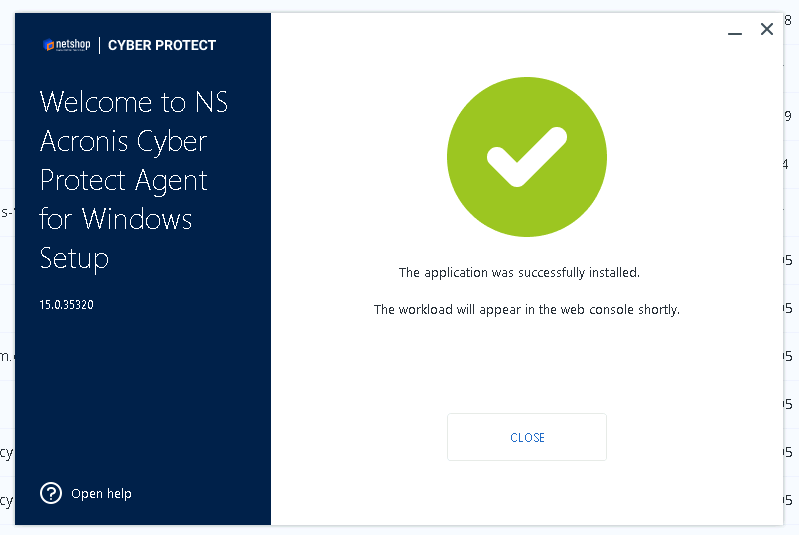799x535 pixels.
Task: Click the lowest background 'cy' entry
Action: 7,501
